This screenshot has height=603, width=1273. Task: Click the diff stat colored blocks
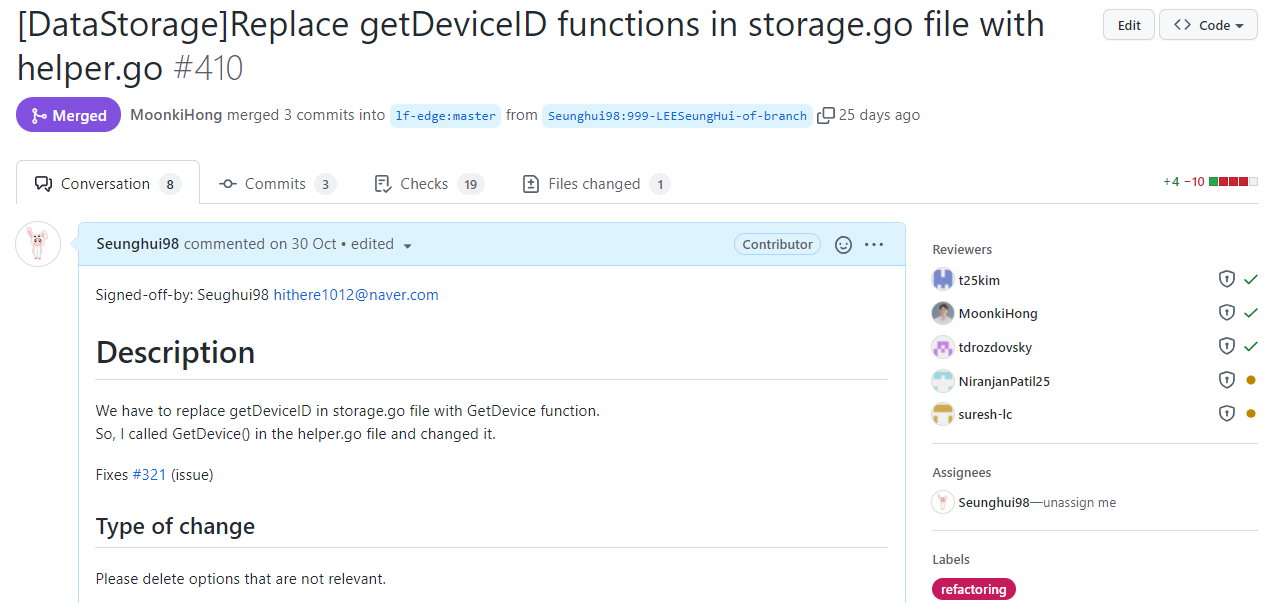pos(1233,182)
